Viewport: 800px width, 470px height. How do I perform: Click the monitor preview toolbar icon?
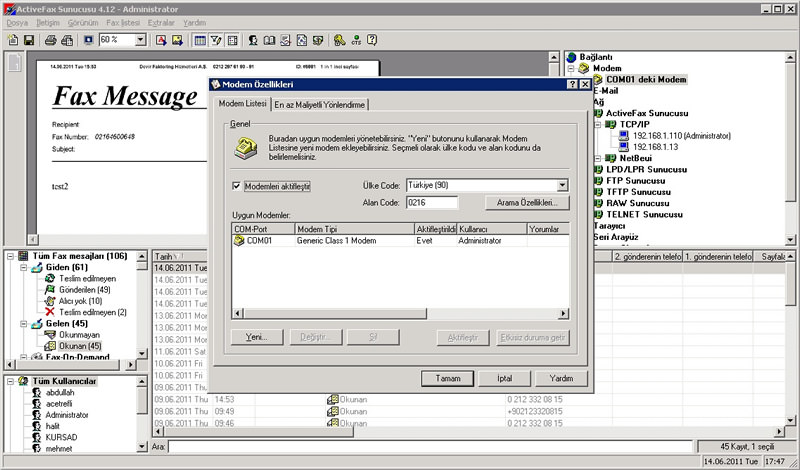[88, 40]
